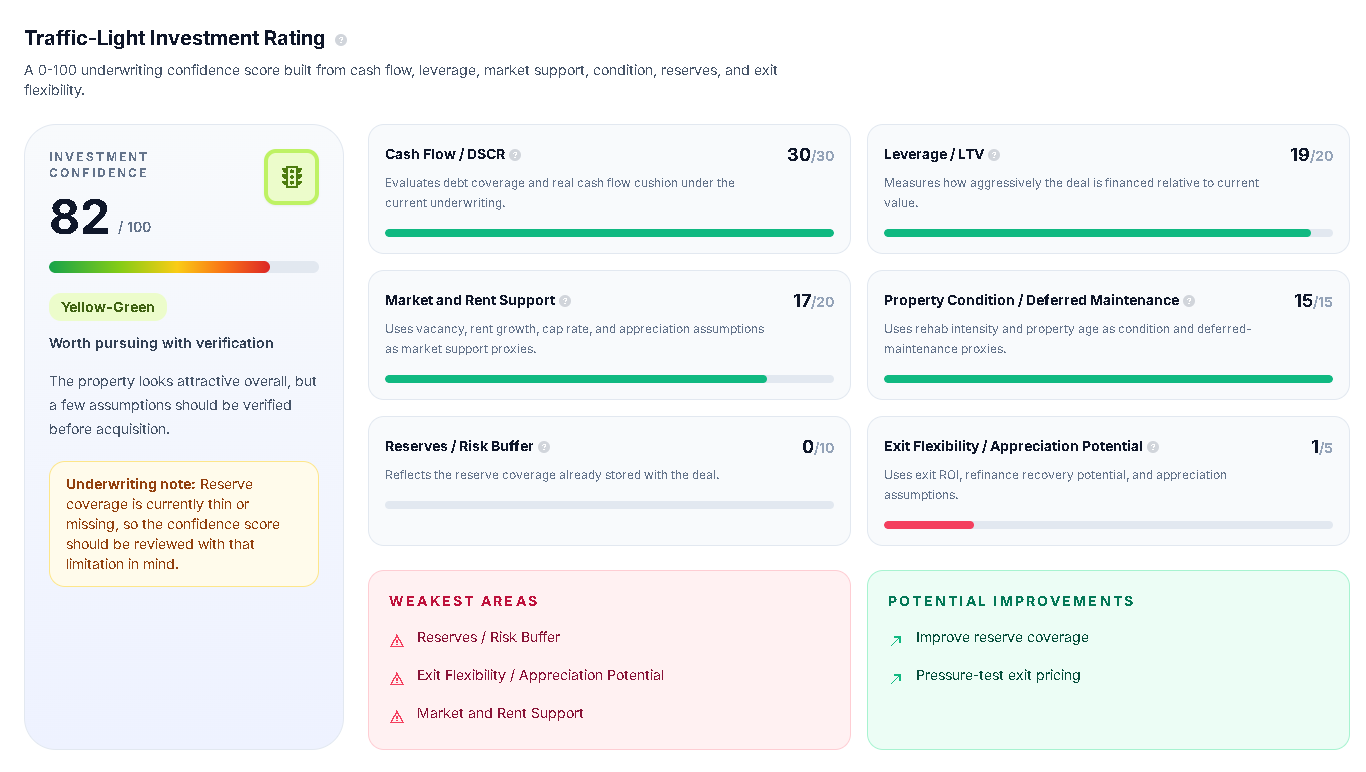Click the red Exit Flexibility progress bar
This screenshot has width=1366, height=772.
[x=928, y=524]
